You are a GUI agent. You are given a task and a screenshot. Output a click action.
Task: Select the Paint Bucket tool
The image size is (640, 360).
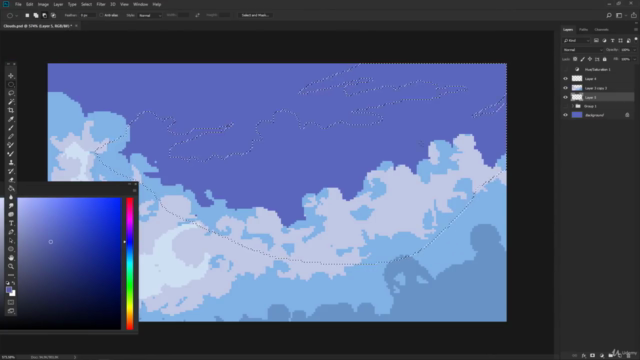11,188
